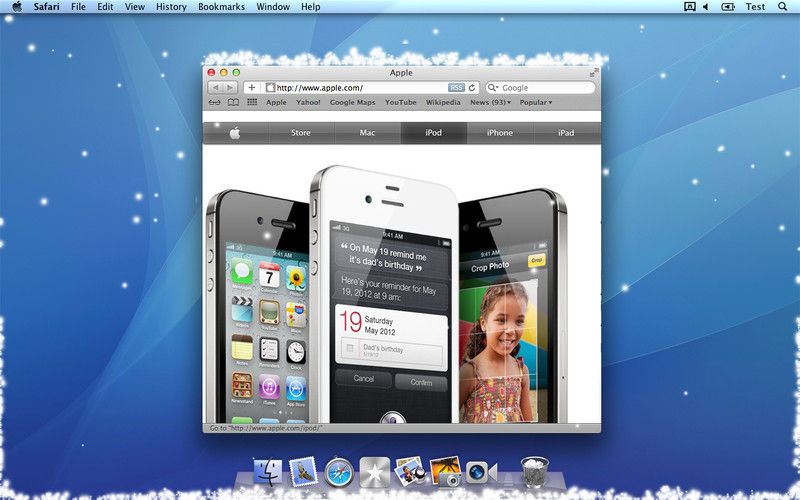Screen dimensions: 800x500
Task: Click the status bar text Go to ipod URL
Action: 266,428
